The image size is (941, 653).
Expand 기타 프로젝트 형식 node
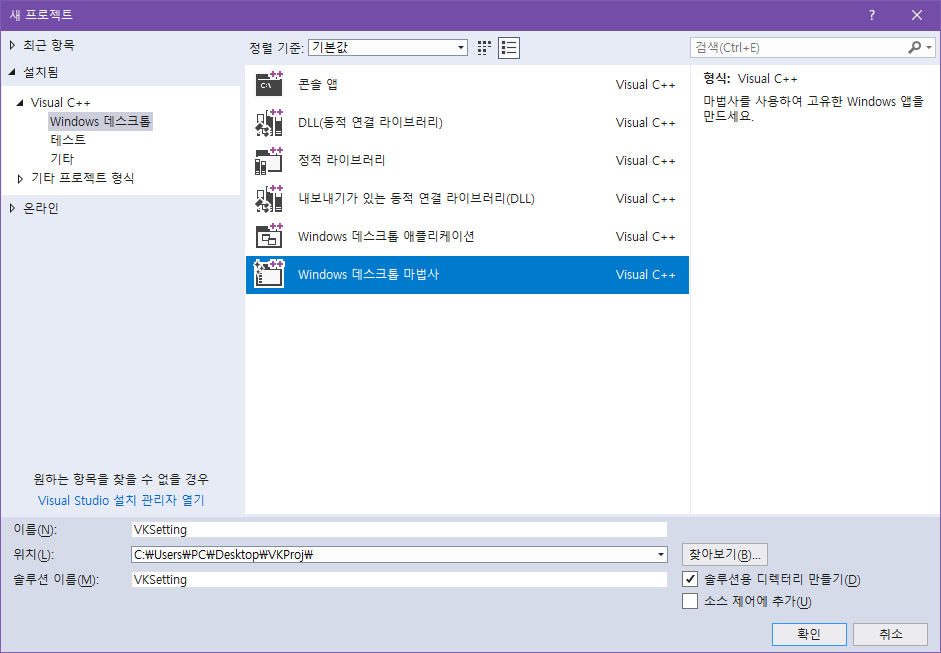(20, 178)
